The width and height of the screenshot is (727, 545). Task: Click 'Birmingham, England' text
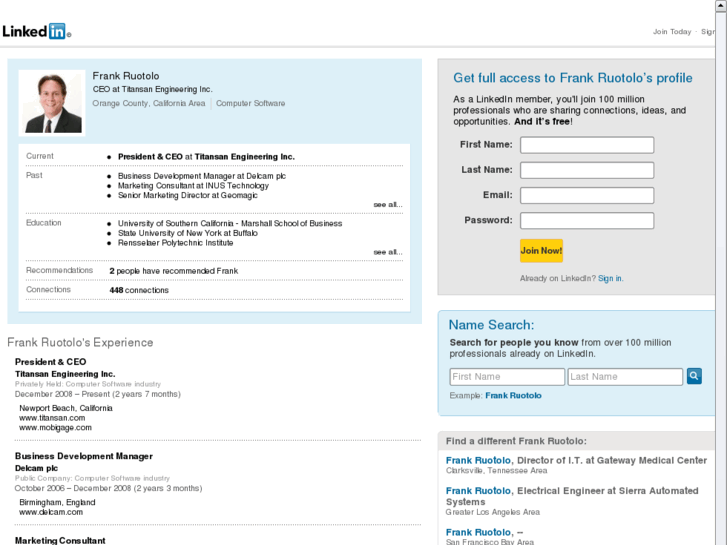57,502
